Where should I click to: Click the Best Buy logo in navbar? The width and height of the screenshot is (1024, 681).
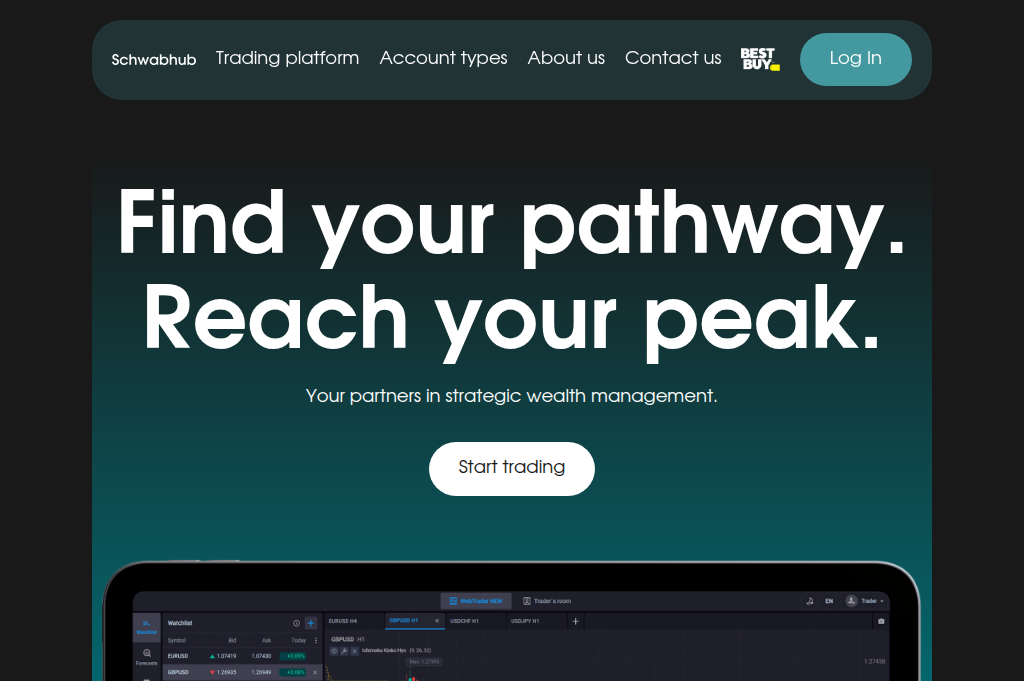(759, 59)
